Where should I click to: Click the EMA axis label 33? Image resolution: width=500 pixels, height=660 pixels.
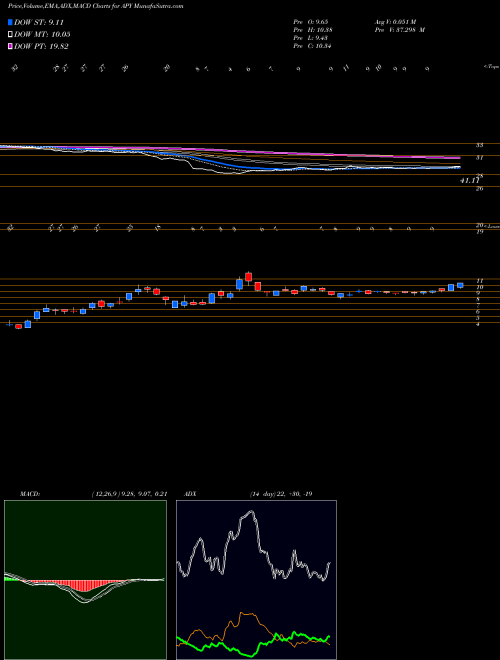tap(479, 145)
